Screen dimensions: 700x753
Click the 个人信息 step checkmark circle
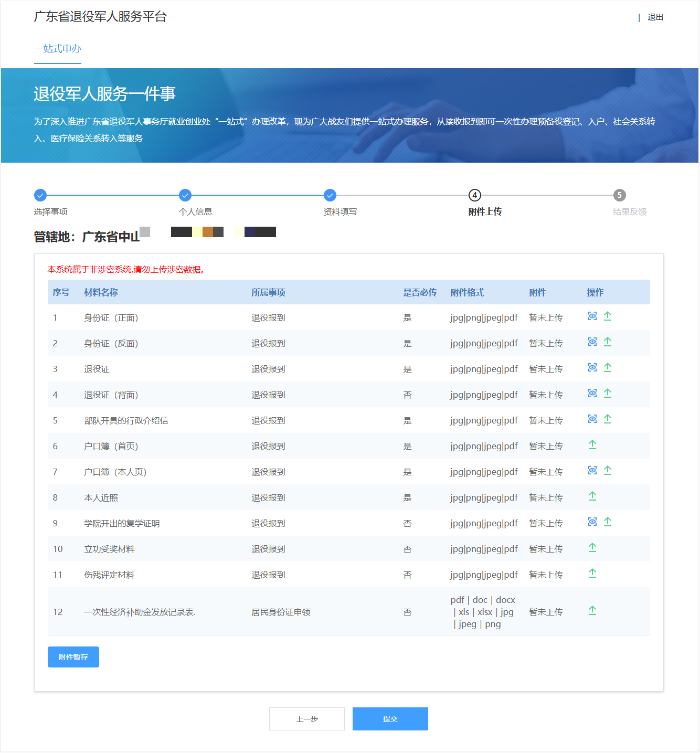pos(185,195)
